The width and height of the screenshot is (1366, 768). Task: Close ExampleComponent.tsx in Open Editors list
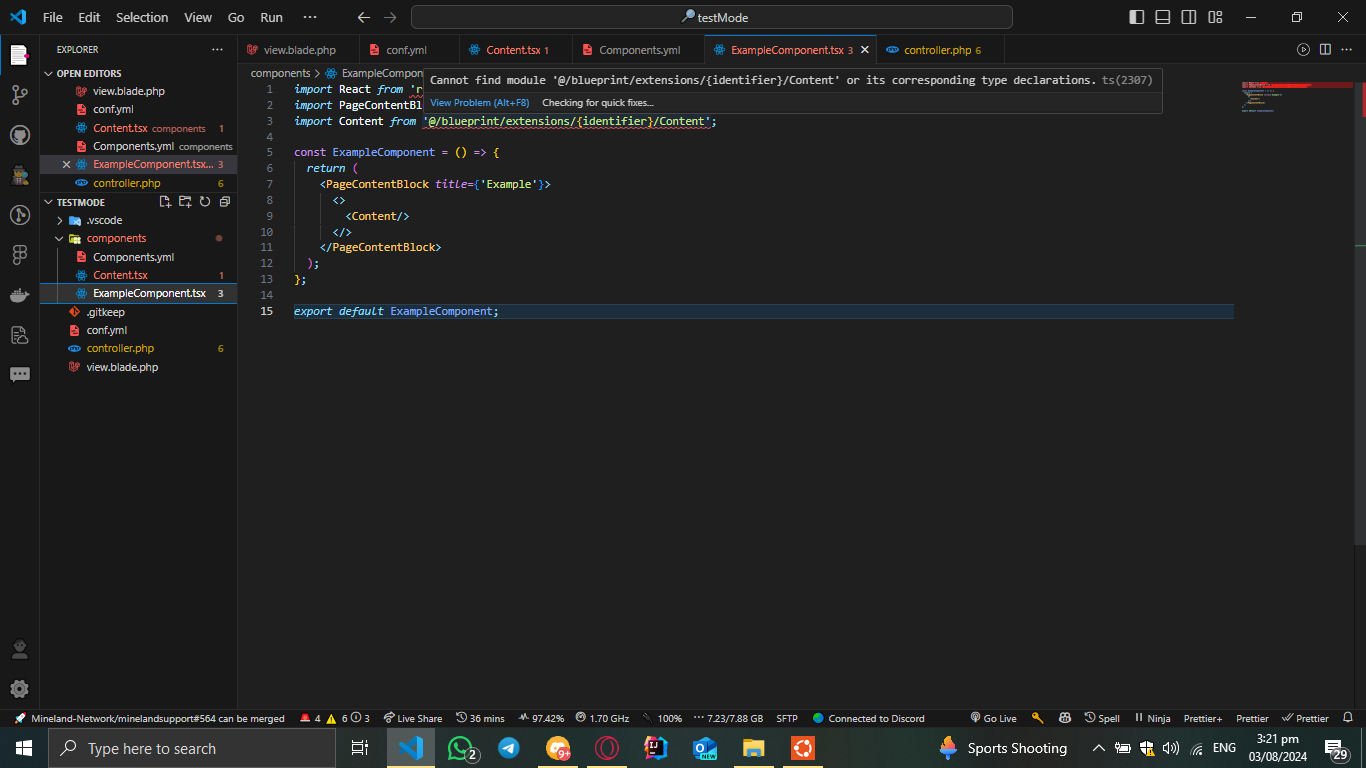(66, 164)
